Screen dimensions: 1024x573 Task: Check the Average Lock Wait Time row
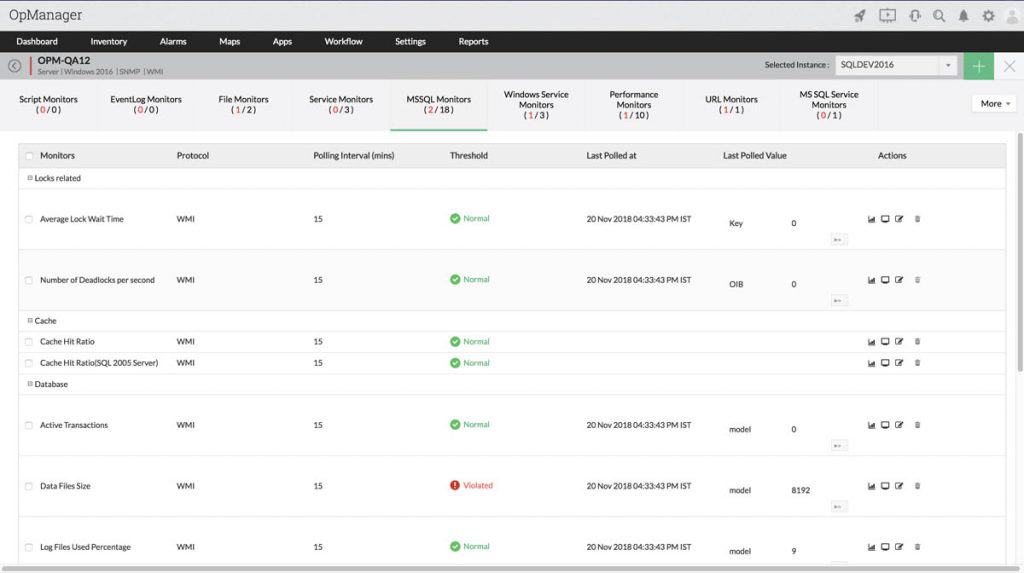(29, 220)
